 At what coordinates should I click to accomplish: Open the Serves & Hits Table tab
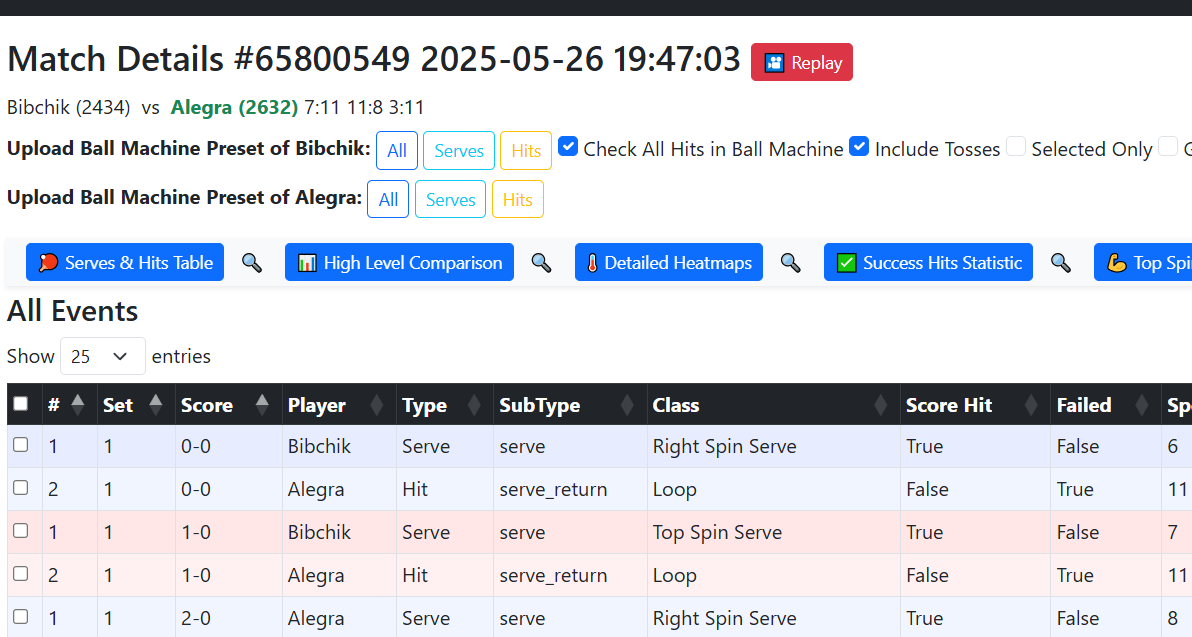click(125, 263)
